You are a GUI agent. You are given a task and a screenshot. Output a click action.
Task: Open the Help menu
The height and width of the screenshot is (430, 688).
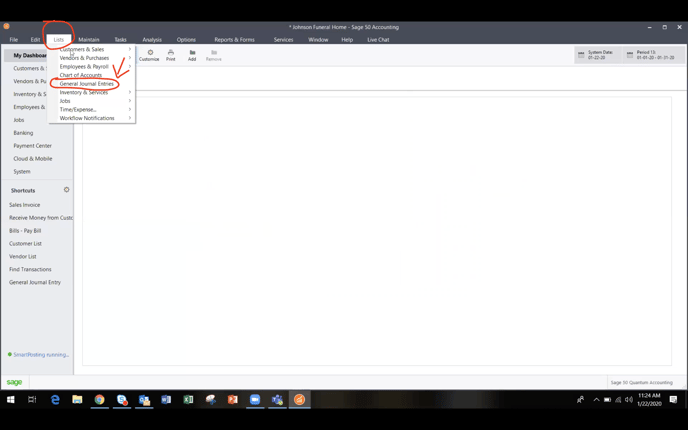[x=347, y=39]
